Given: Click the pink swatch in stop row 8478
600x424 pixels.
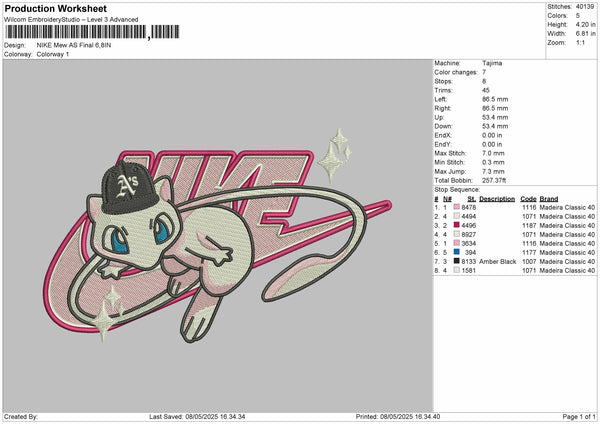Looking at the screenshot, I should pos(457,207).
